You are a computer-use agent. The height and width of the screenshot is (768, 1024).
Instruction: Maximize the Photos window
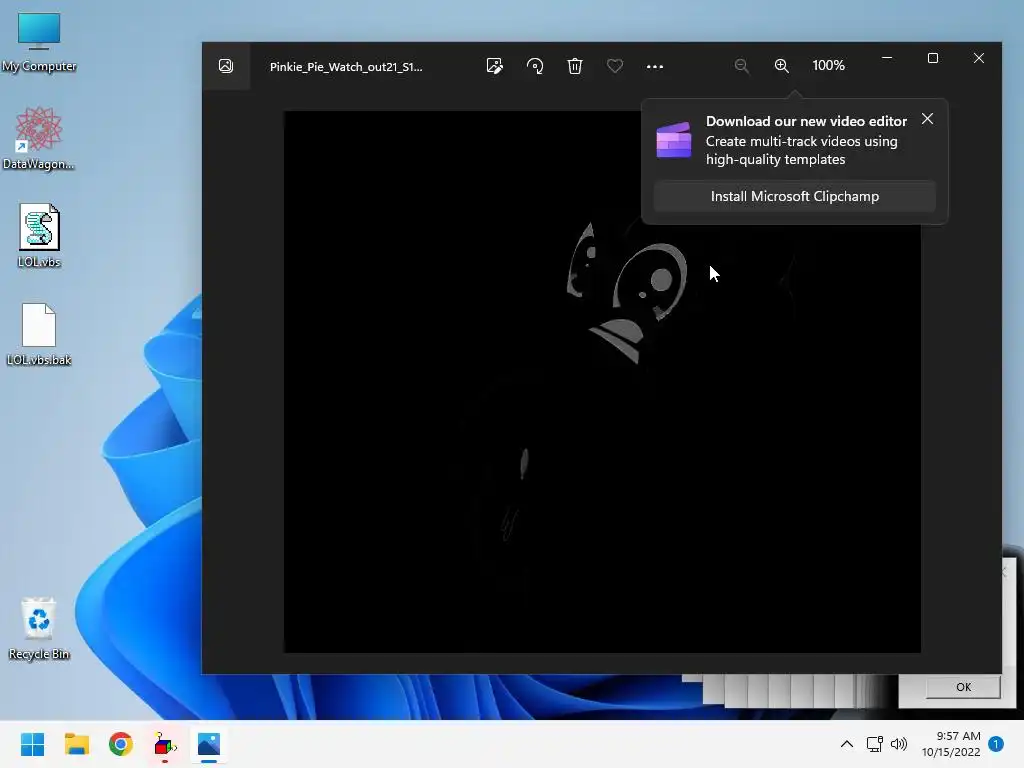click(933, 58)
